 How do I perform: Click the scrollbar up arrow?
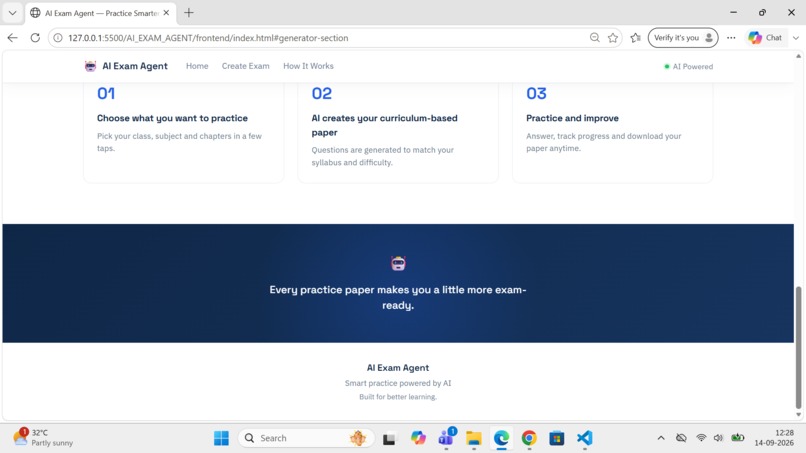click(798, 56)
